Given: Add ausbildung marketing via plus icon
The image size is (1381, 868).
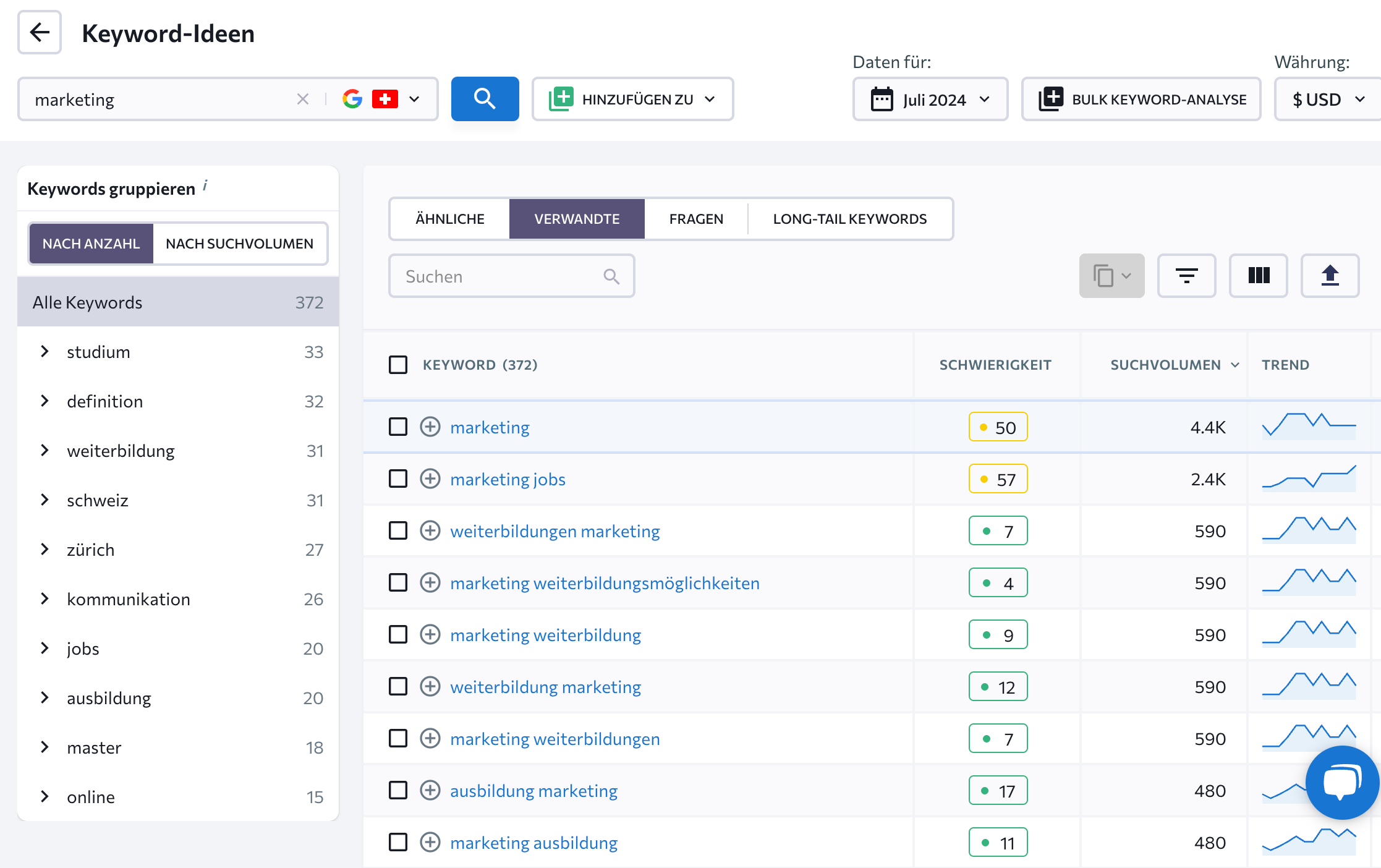Looking at the screenshot, I should [430, 790].
